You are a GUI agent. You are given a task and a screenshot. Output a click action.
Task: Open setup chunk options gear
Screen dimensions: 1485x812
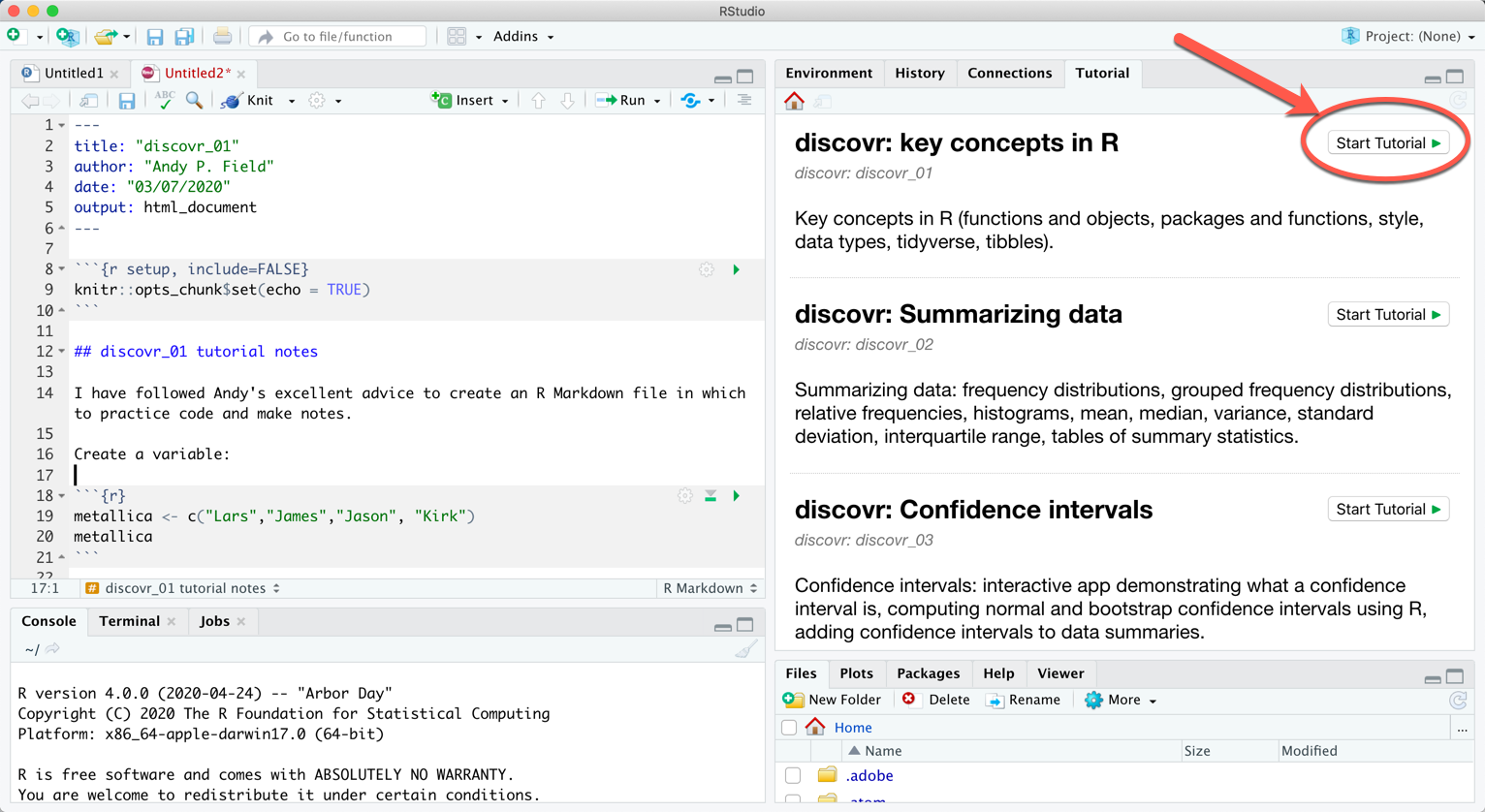tap(707, 269)
